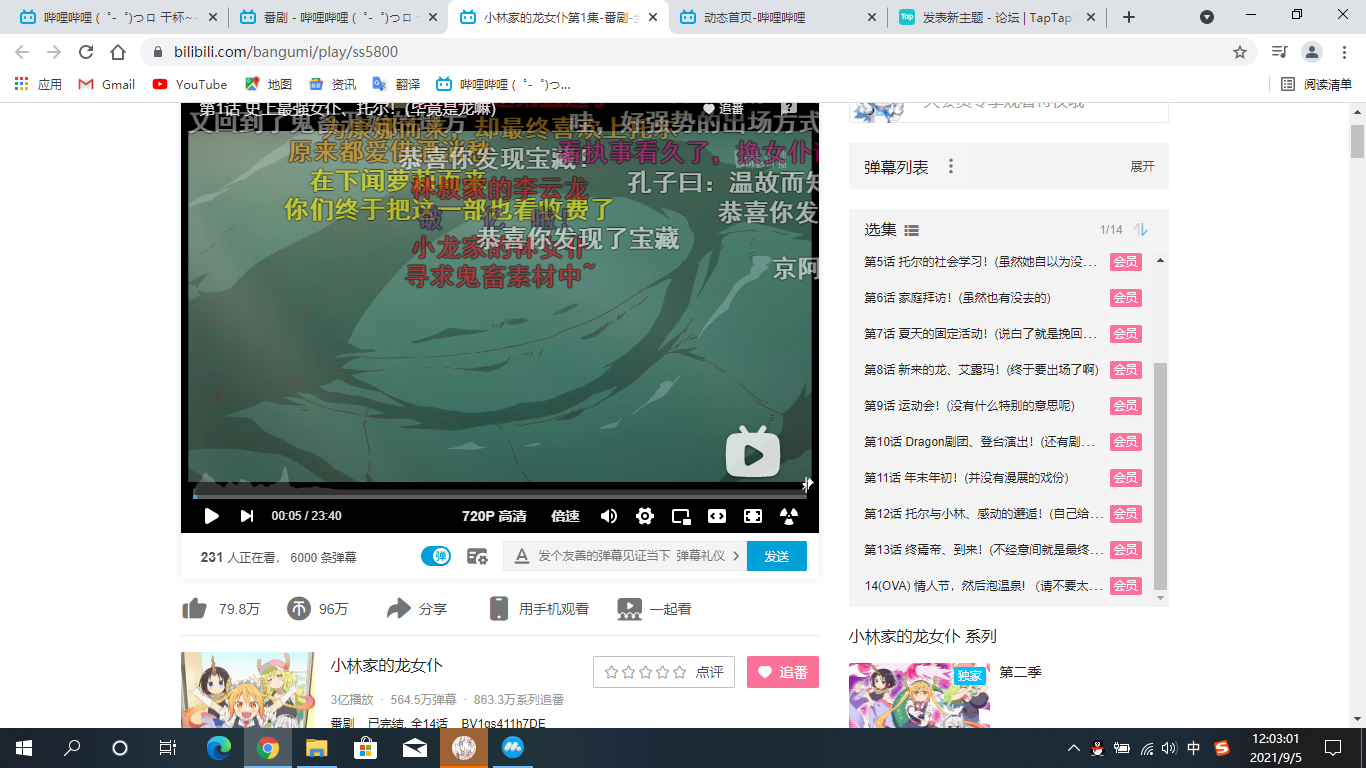The width and height of the screenshot is (1366, 768).
Task: Switch to TapTap 发表新主题 tab
Action: [996, 17]
